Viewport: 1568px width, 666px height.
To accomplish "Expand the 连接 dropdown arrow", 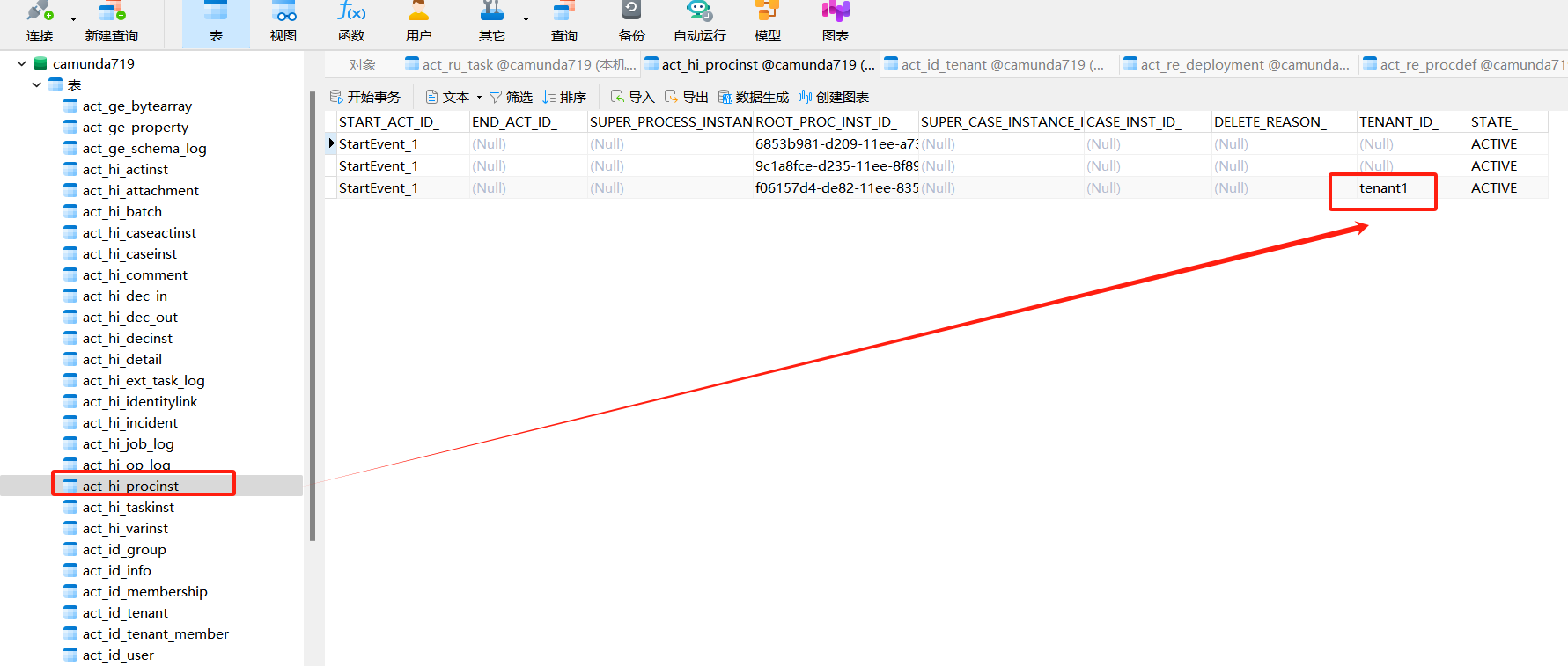I will (x=73, y=19).
